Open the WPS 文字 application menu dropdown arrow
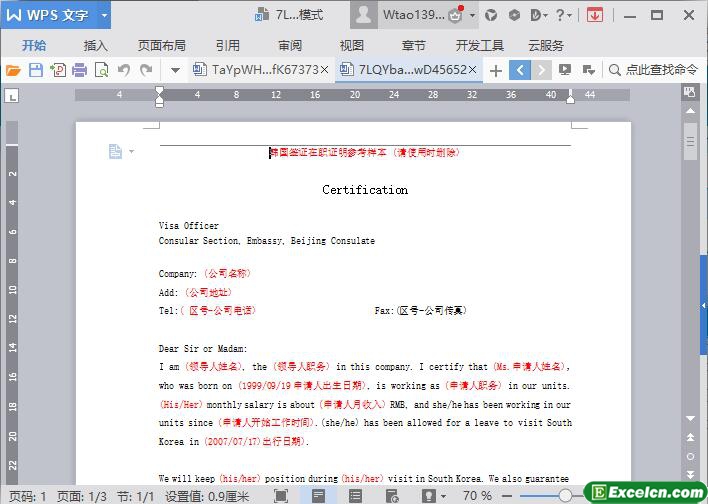The image size is (708, 504). point(104,15)
